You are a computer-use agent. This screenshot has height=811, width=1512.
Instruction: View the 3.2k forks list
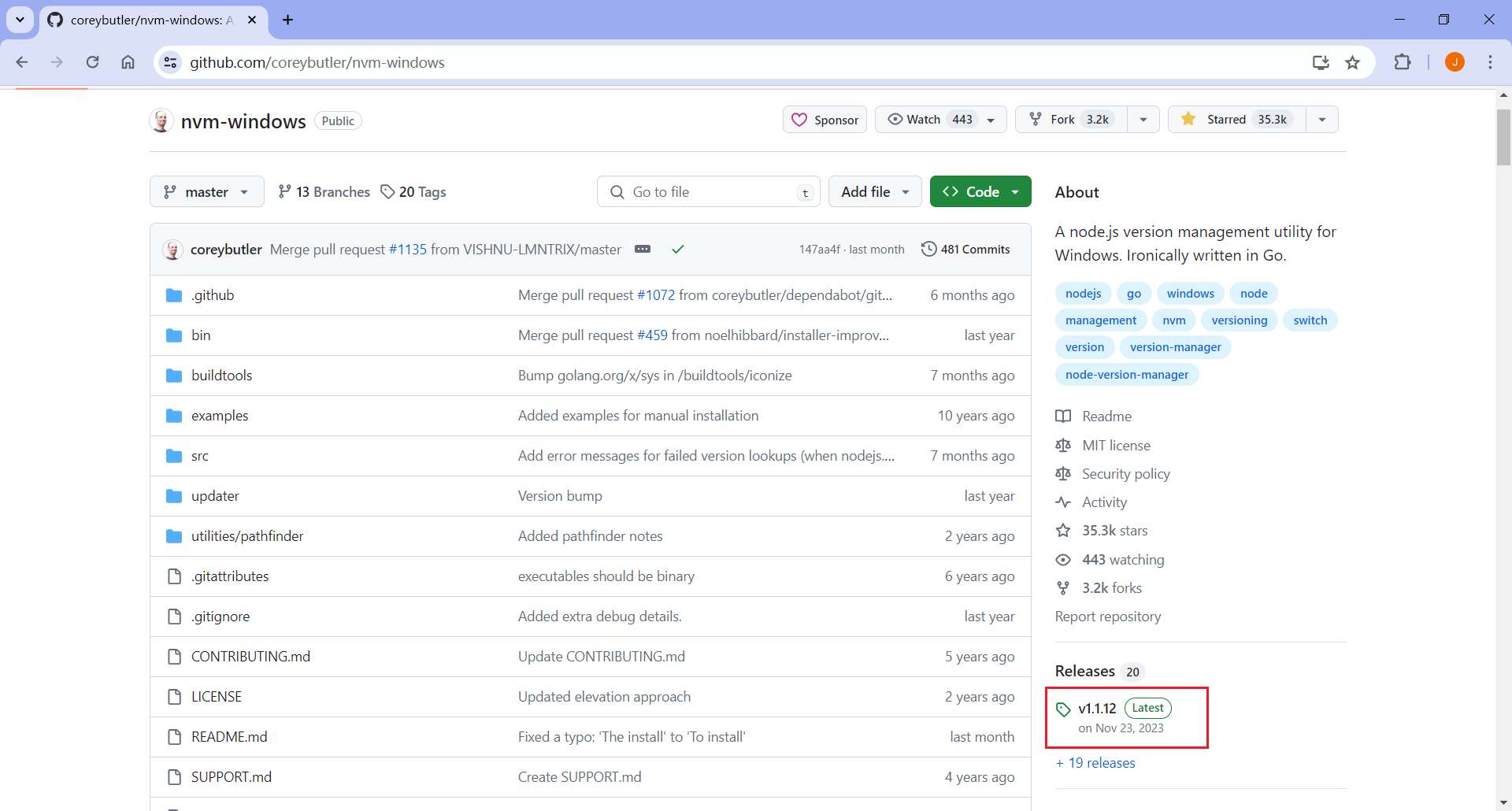pyautogui.click(x=1099, y=588)
